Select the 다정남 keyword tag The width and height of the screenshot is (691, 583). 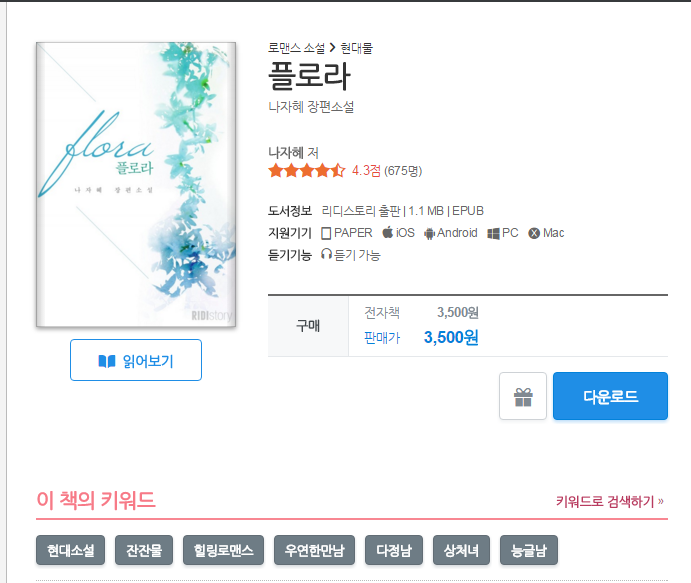[x=394, y=550]
